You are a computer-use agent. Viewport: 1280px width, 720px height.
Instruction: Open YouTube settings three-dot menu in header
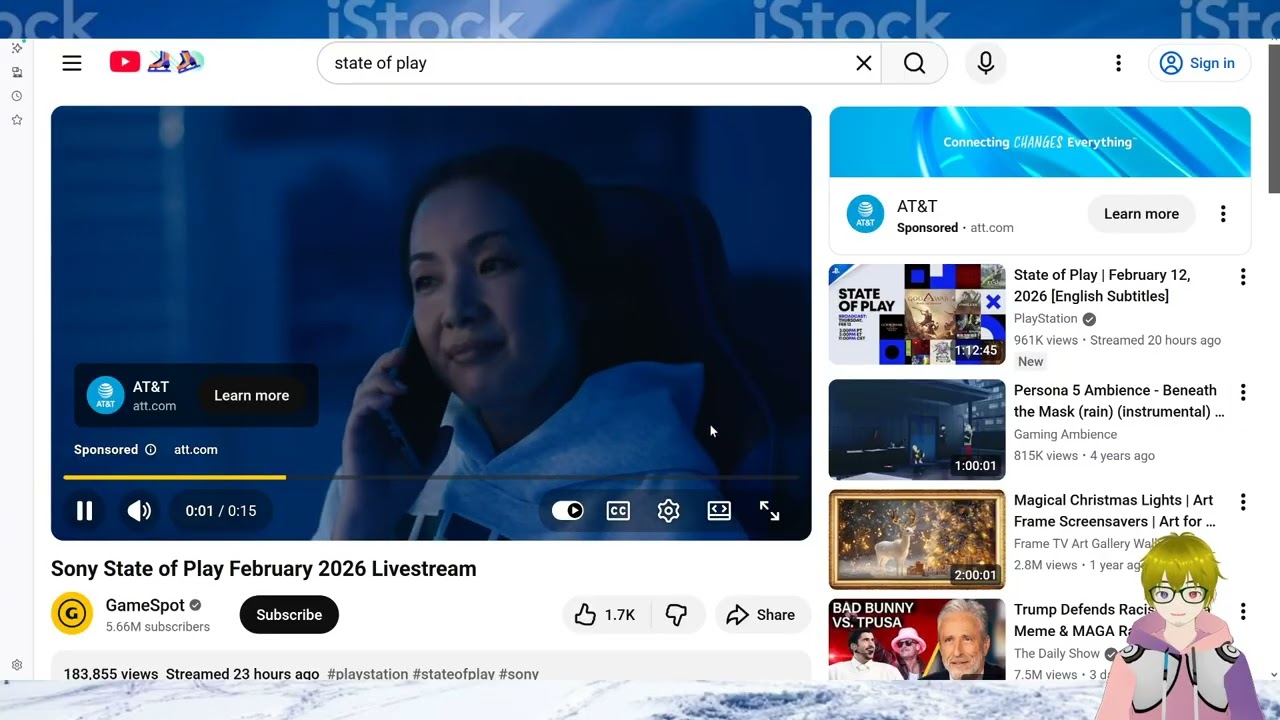pos(1118,63)
